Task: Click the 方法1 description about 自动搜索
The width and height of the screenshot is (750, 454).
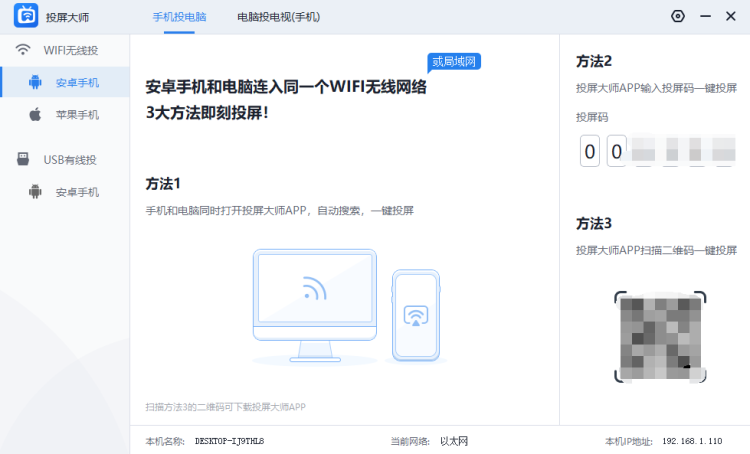Action: coord(280,210)
